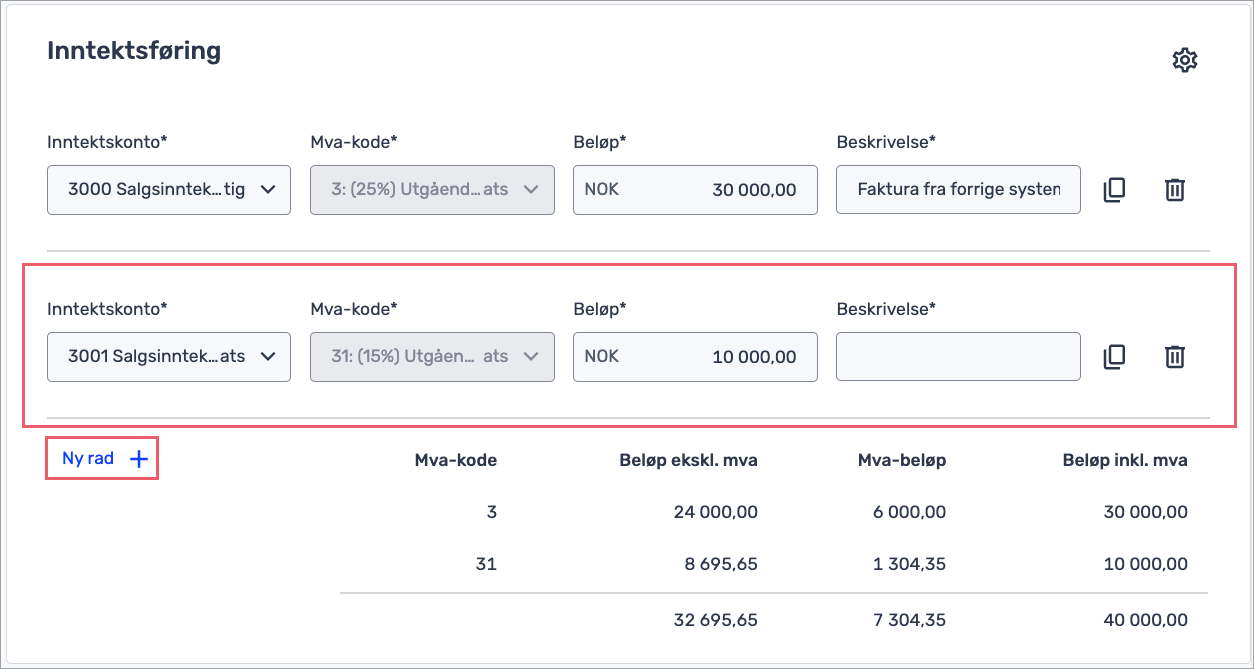Image resolution: width=1254 pixels, height=669 pixels.
Task: Duplicate the 3001 income row
Action: tap(1114, 356)
